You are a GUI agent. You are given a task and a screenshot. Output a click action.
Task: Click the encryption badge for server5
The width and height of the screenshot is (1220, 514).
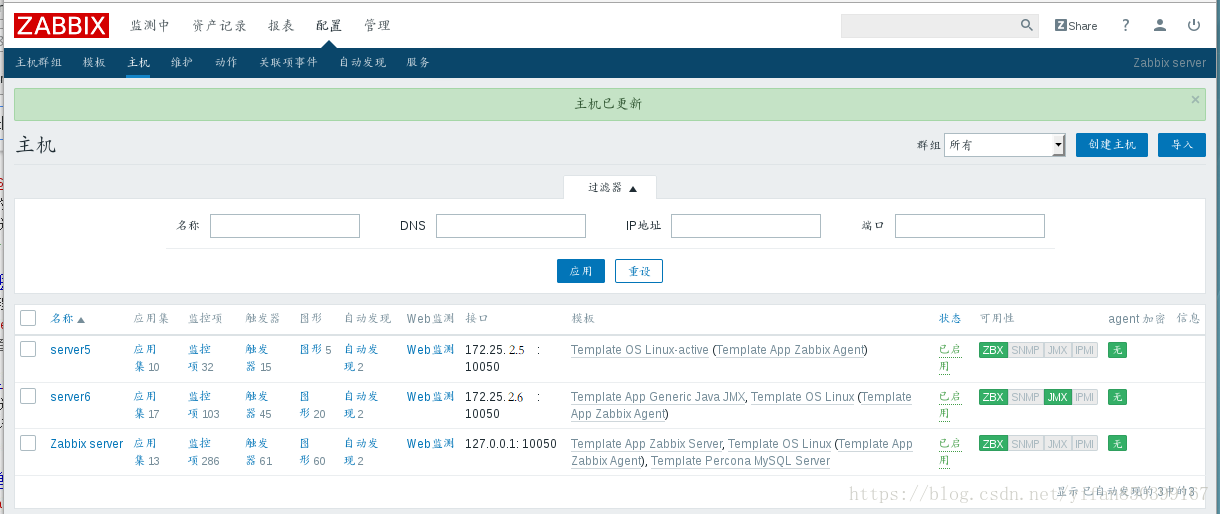click(x=1117, y=350)
